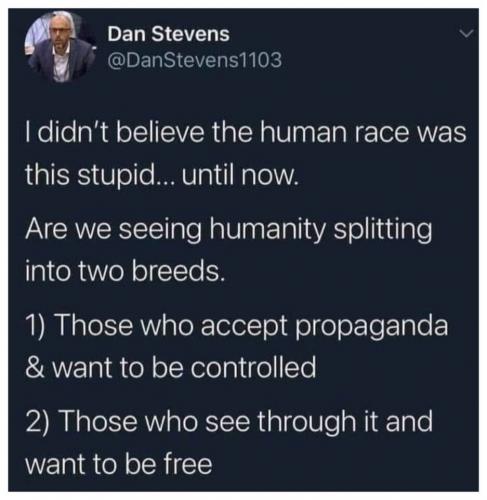Screen dimensions: 487x500
Task: Click the '2)' list number
Action: pos(38,421)
